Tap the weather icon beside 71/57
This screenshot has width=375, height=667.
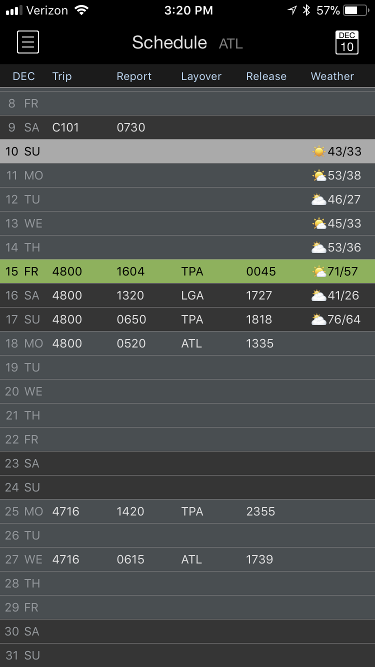319,271
